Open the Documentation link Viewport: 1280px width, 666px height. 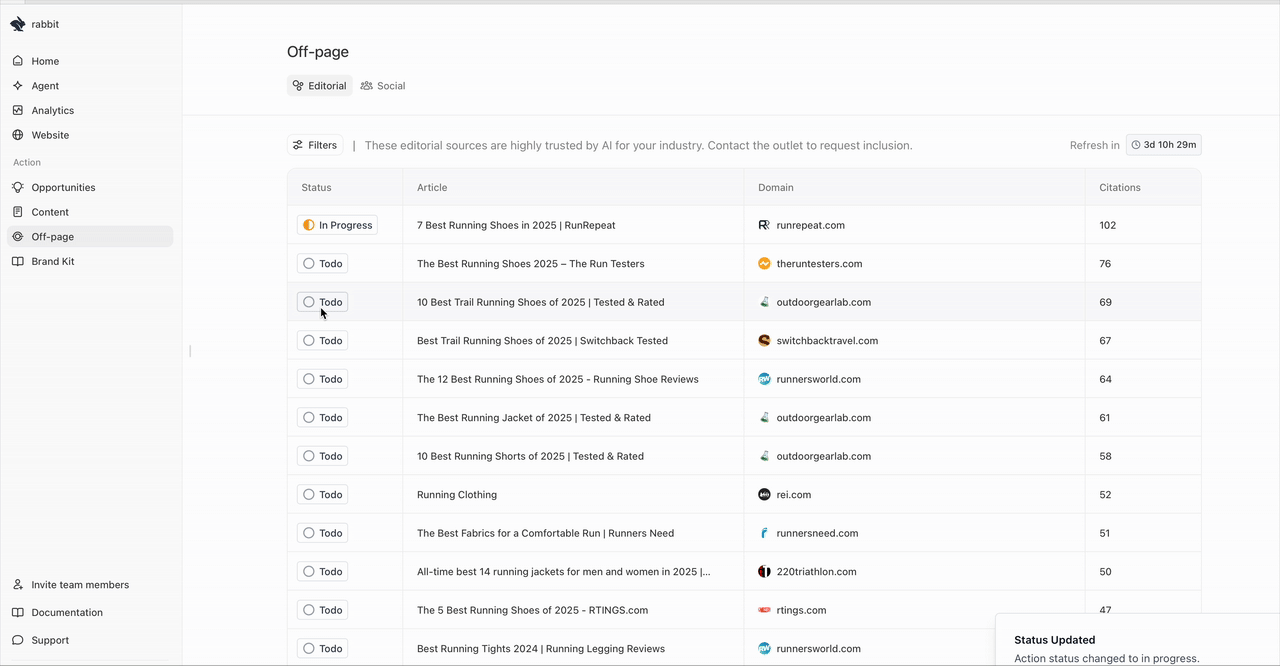click(67, 612)
